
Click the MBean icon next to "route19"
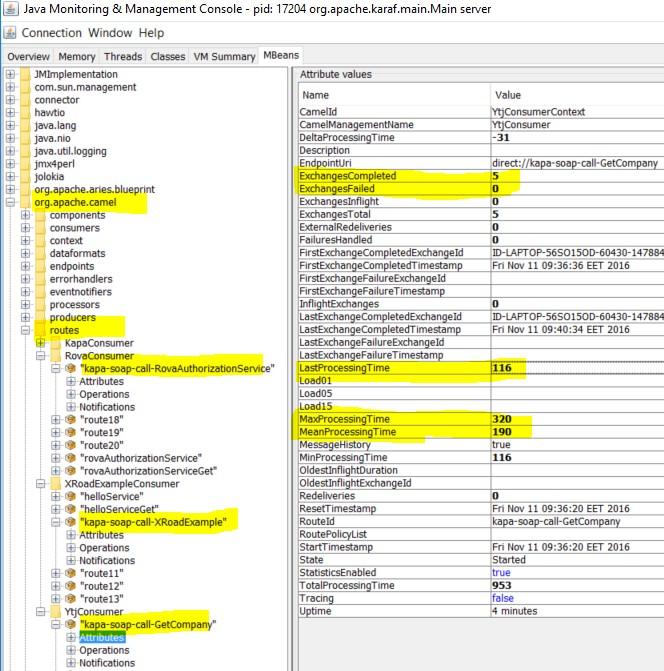[x=71, y=432]
